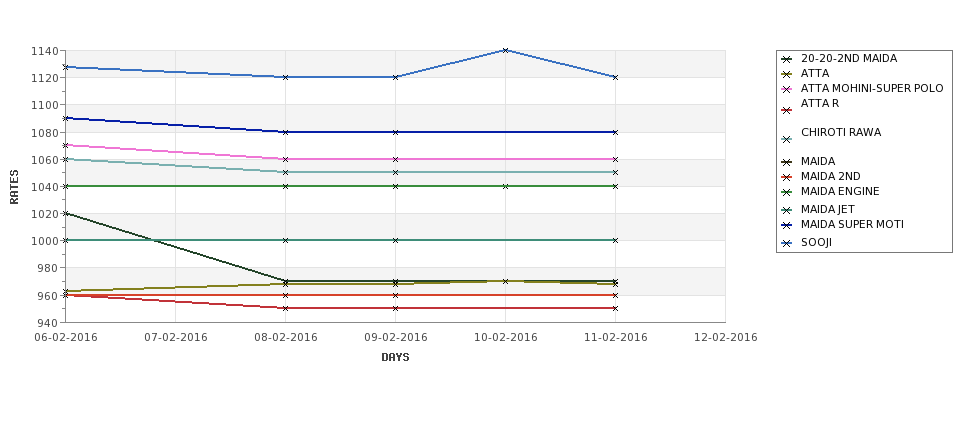Select the black line's 1020 point on 06-02-2016
The height and width of the screenshot is (429, 975).
[65, 213]
